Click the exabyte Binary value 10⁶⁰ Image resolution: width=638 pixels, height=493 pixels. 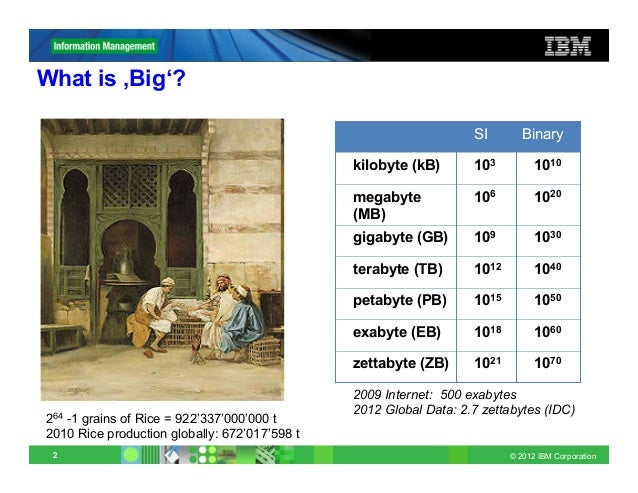[548, 332]
